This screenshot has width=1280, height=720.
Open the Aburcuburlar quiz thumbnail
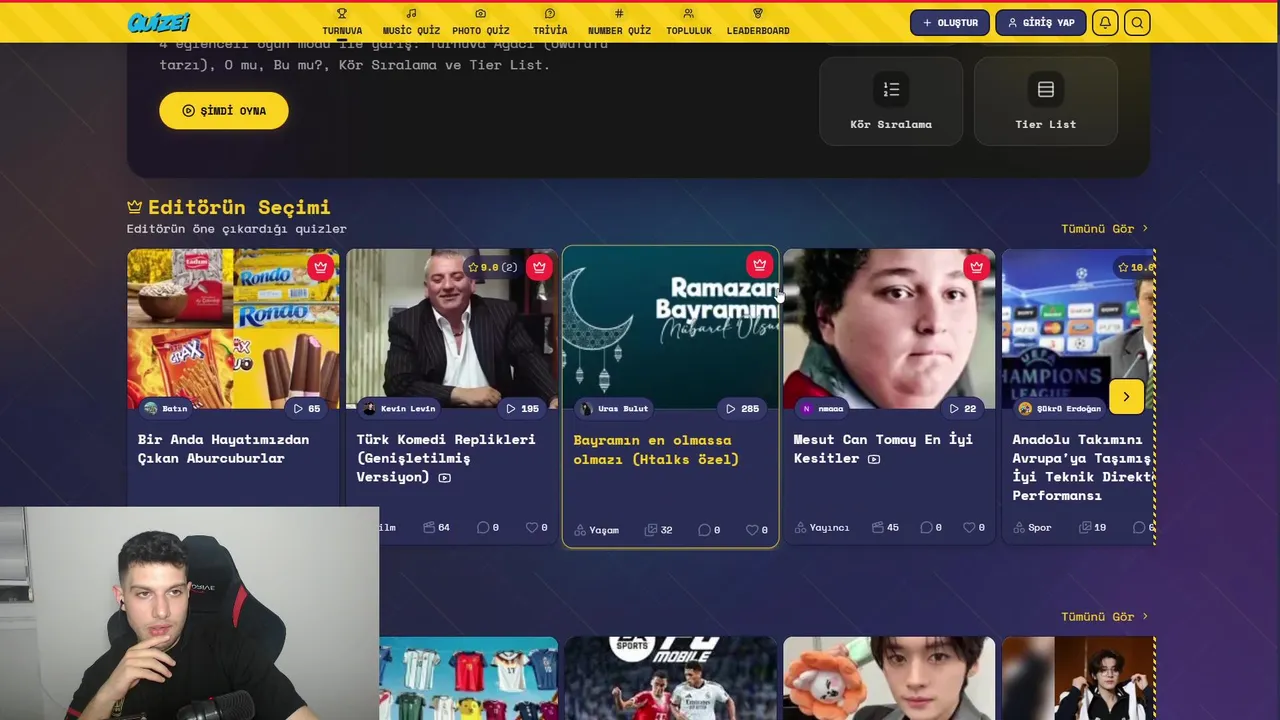coord(233,328)
